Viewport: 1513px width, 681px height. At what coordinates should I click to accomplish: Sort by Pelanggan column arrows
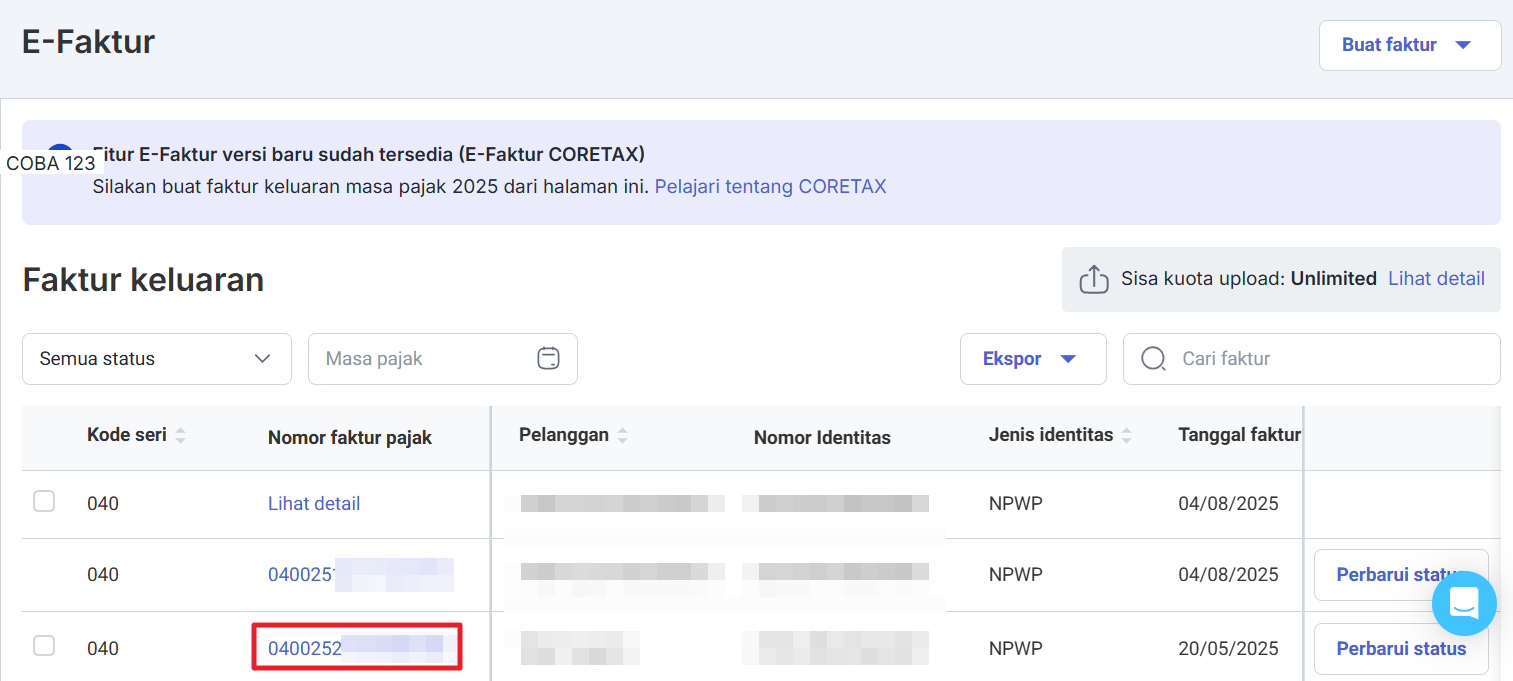click(x=623, y=436)
